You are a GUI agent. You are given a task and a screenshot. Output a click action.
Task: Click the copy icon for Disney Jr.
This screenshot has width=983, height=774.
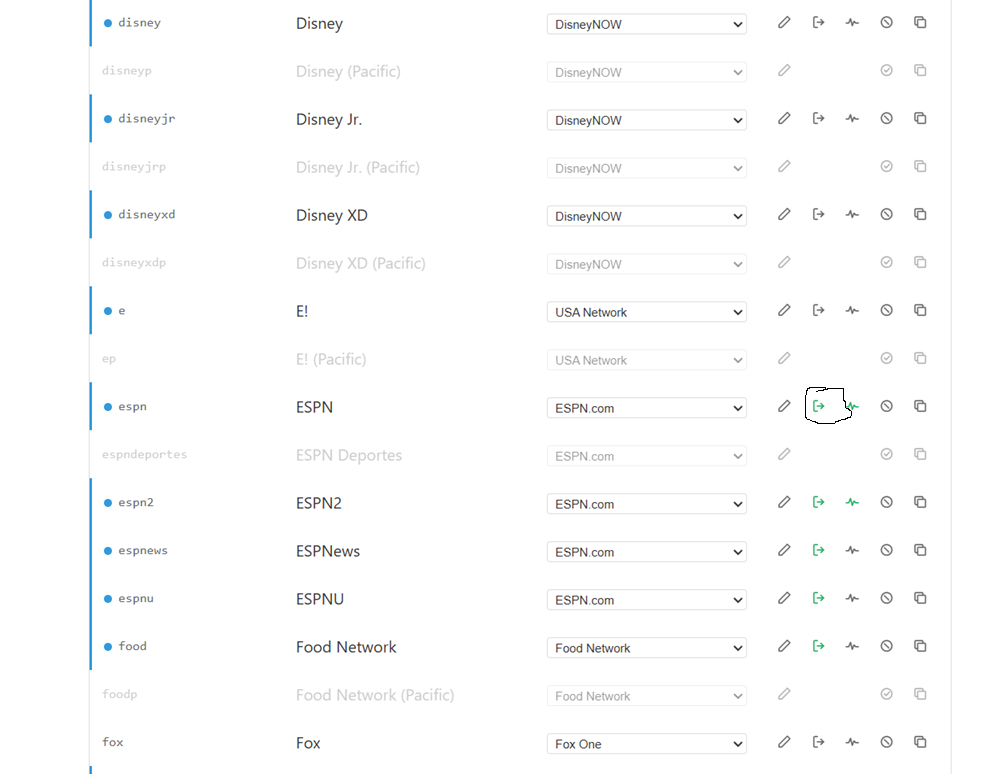(920, 118)
